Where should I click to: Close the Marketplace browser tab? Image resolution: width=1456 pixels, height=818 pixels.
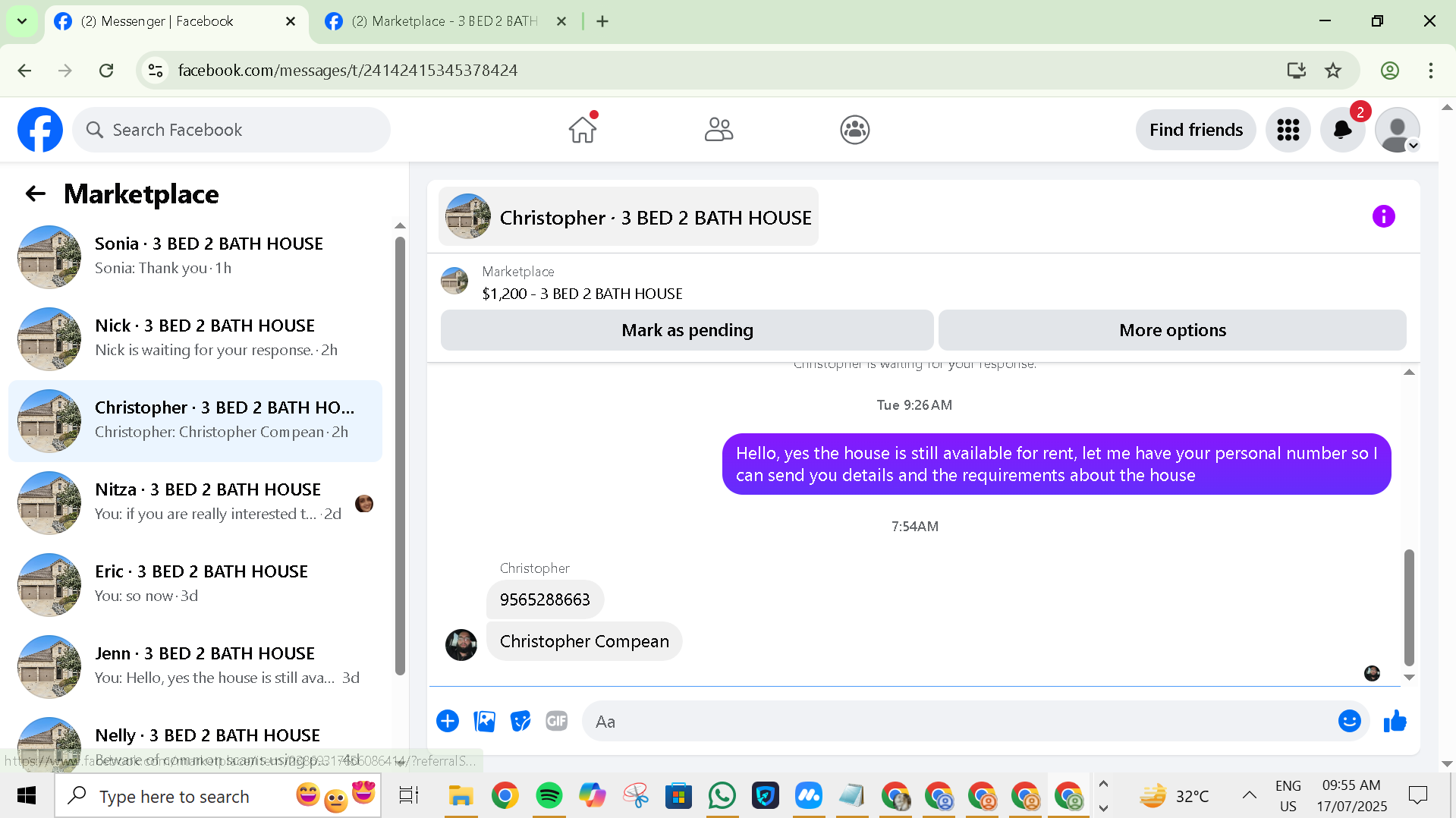561,21
